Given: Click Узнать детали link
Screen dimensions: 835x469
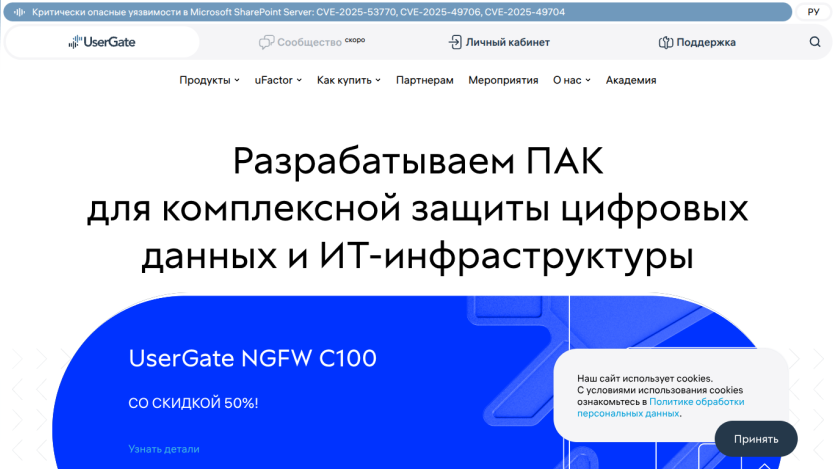Looking at the screenshot, I should pos(164,449).
